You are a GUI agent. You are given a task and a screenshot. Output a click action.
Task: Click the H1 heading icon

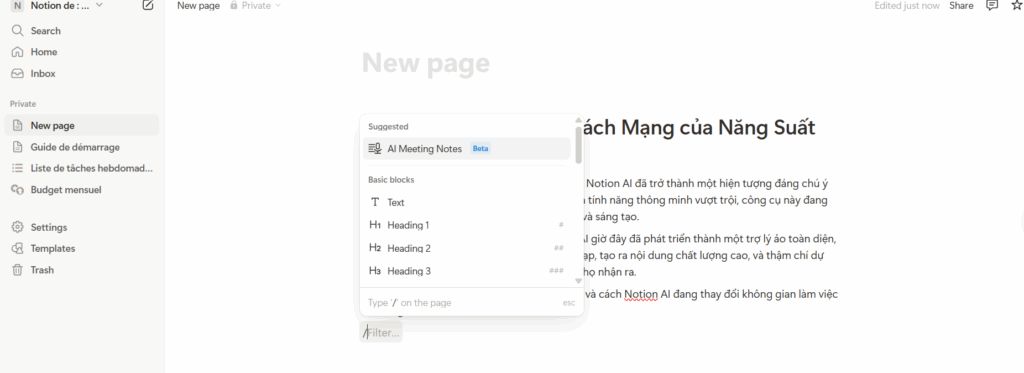pyautogui.click(x=375, y=225)
